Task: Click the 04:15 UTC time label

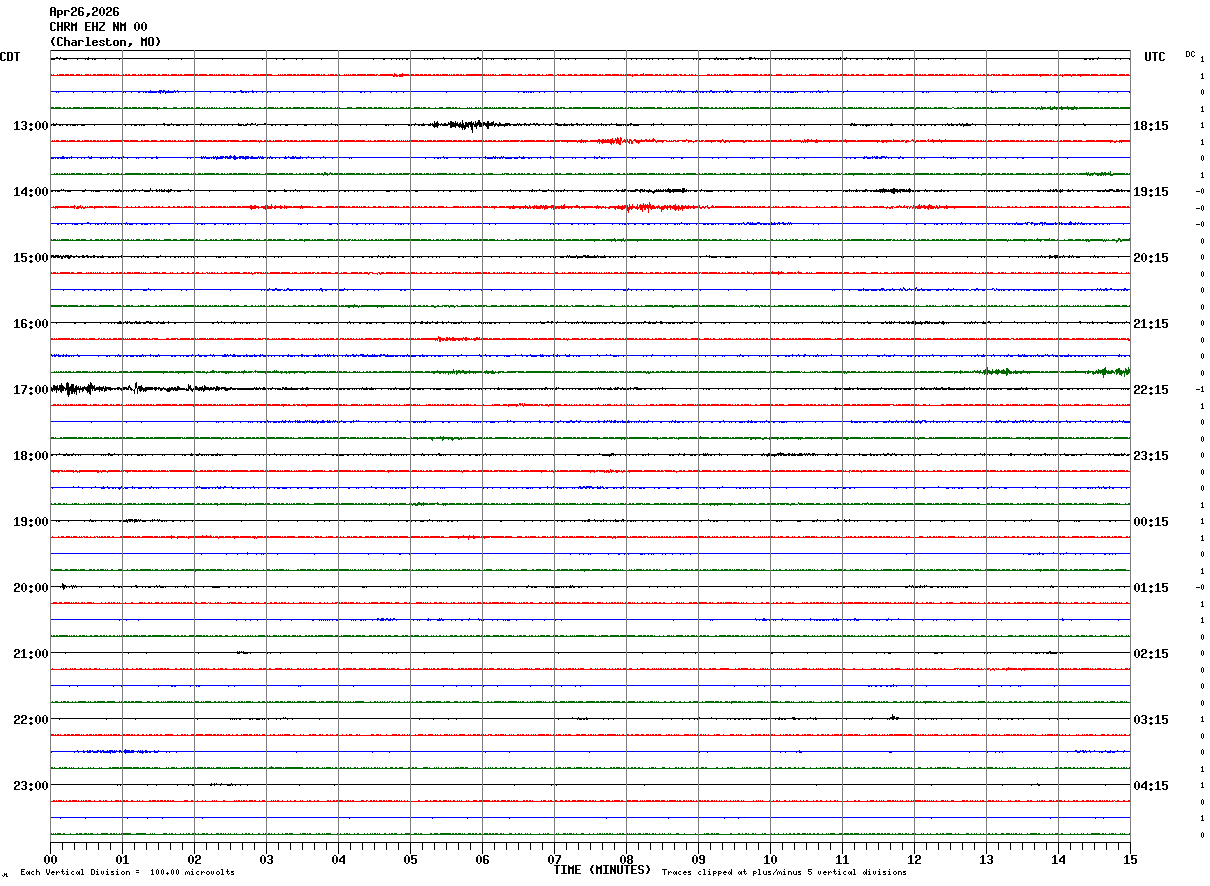Action: pyautogui.click(x=1151, y=786)
